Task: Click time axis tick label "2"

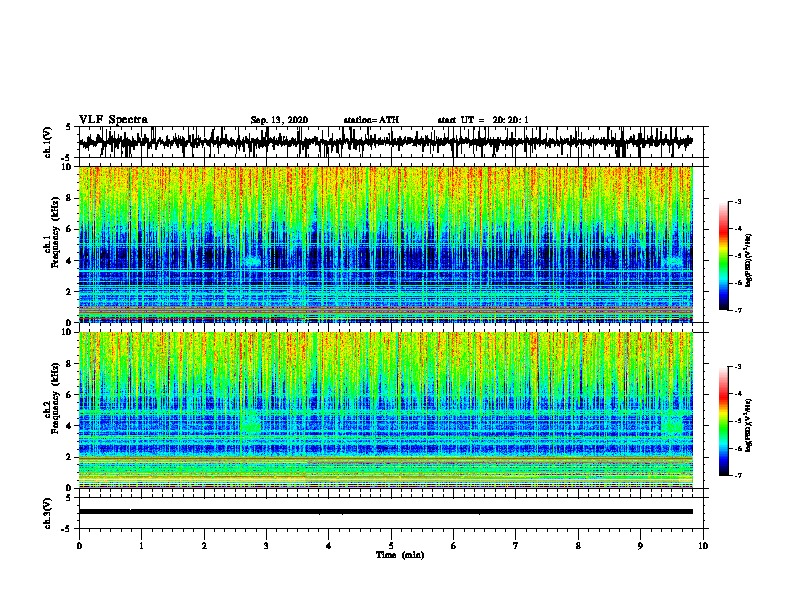Action: (x=204, y=546)
